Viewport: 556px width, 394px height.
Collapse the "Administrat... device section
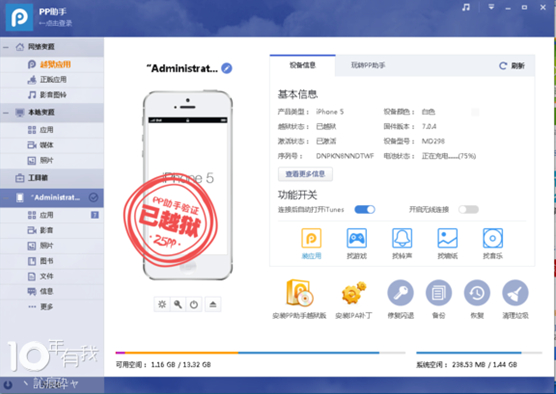click(6, 198)
